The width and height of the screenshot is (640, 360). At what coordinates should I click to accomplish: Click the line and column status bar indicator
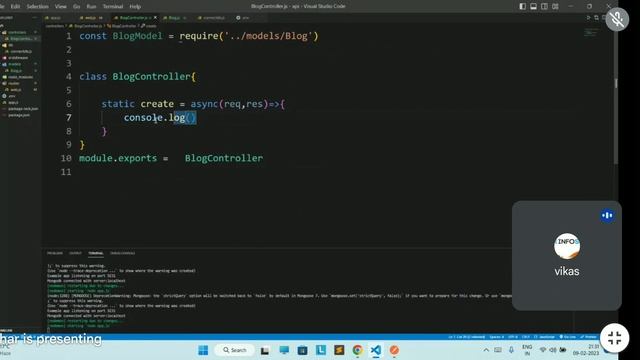click(x=467, y=337)
